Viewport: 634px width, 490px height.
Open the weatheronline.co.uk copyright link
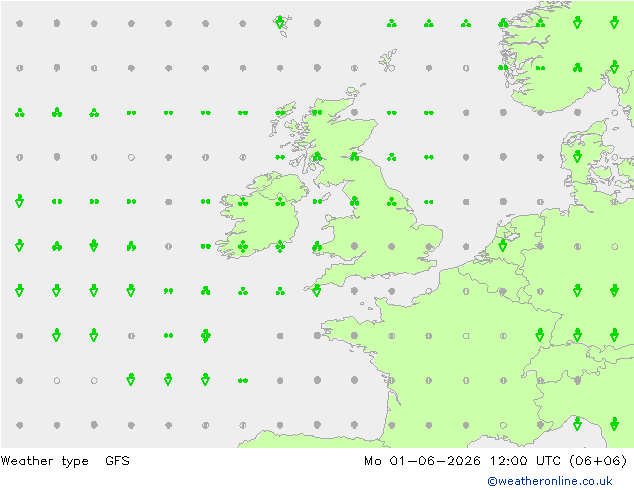(550, 481)
